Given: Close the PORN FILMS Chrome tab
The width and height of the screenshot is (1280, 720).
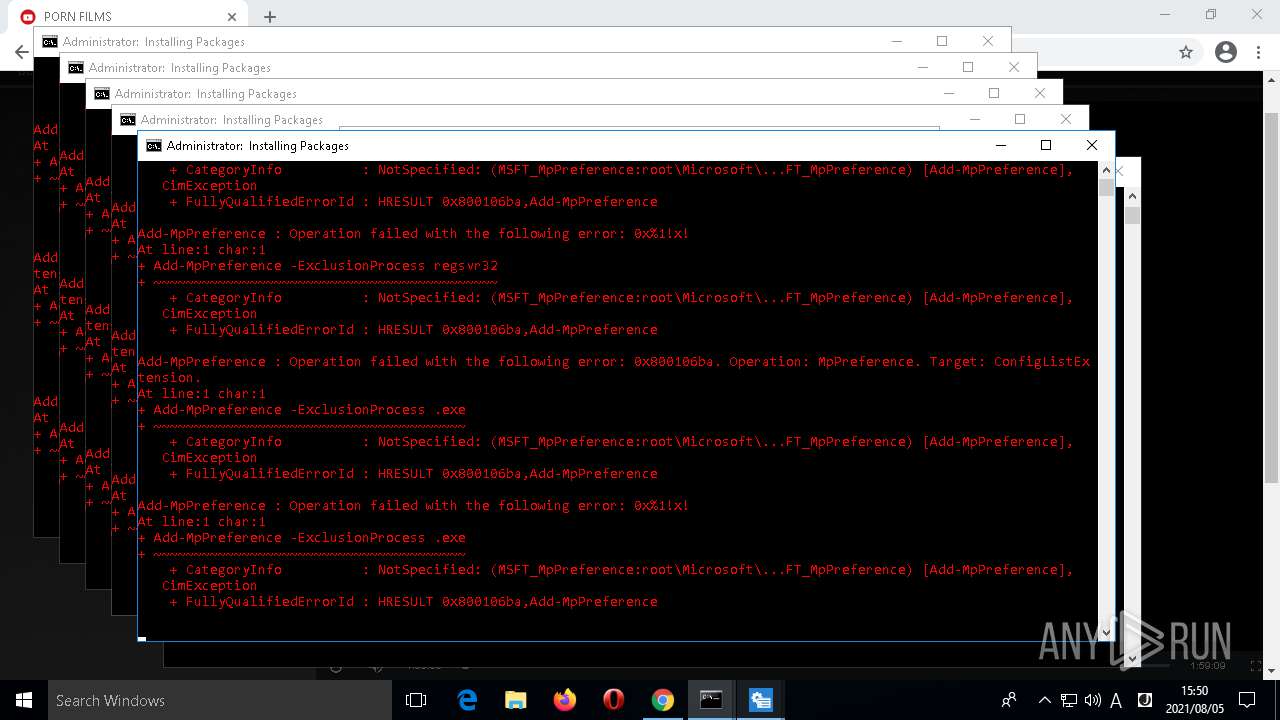Looking at the screenshot, I should [232, 16].
